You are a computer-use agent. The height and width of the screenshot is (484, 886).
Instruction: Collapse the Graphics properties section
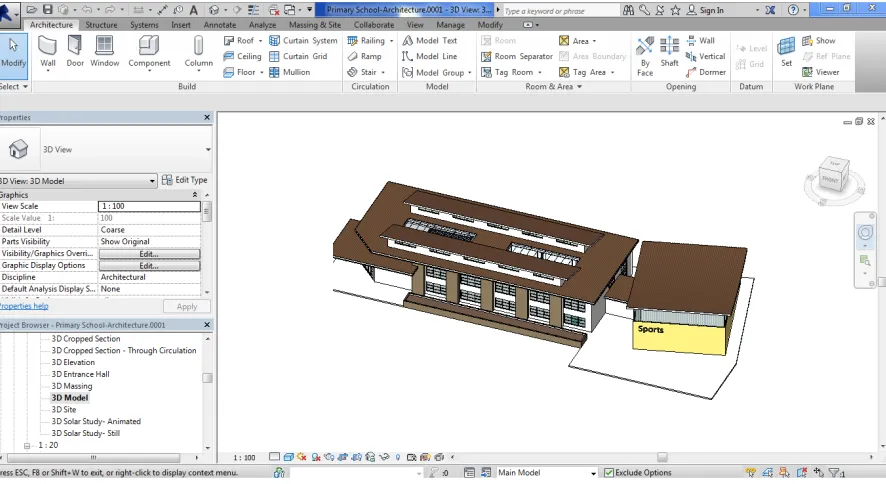(x=195, y=194)
